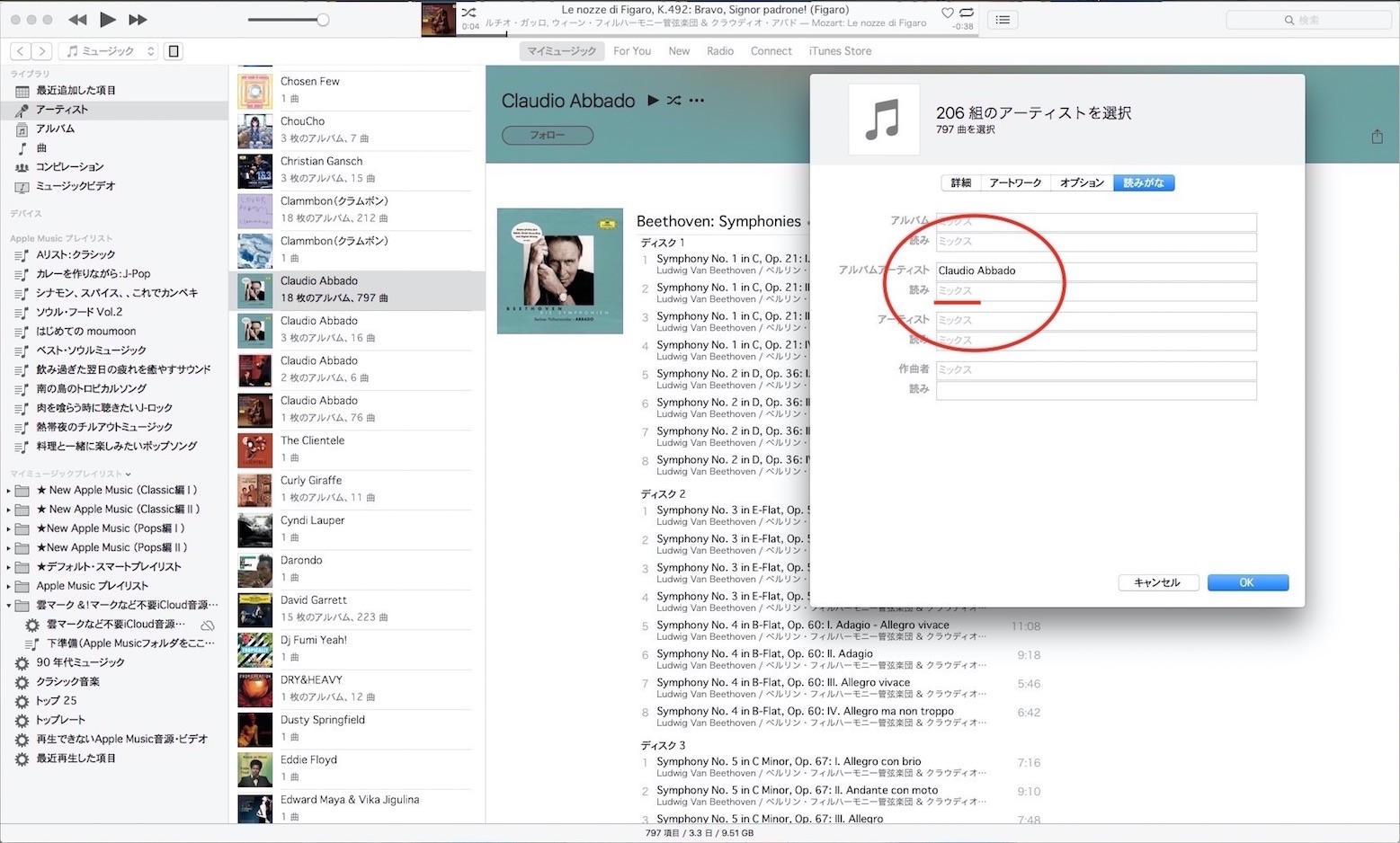Select the 読みがな tab in the dialog
This screenshot has width=1400, height=843.
(x=1144, y=183)
